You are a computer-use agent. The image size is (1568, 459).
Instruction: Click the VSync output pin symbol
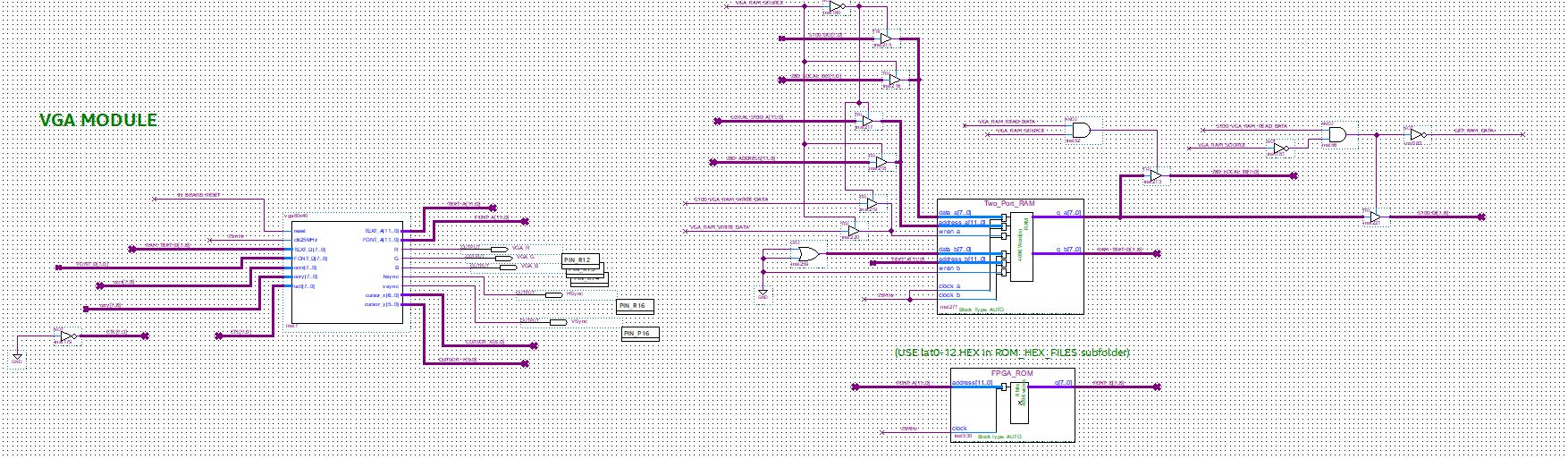[x=558, y=322]
